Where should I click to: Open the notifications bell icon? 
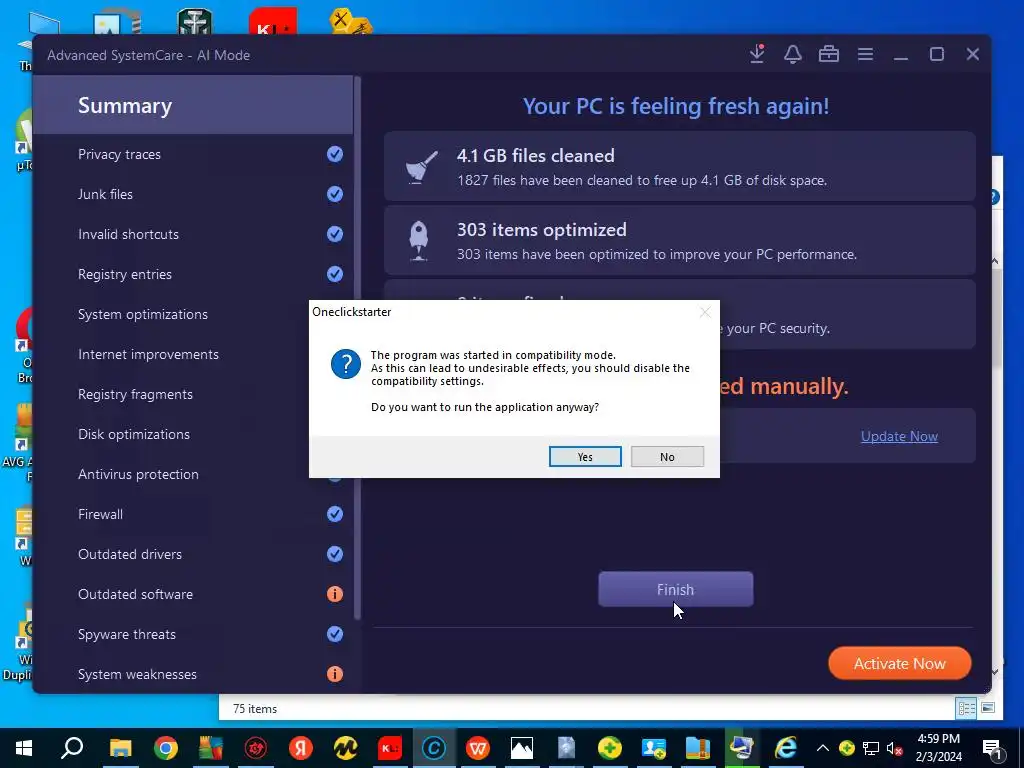click(792, 54)
